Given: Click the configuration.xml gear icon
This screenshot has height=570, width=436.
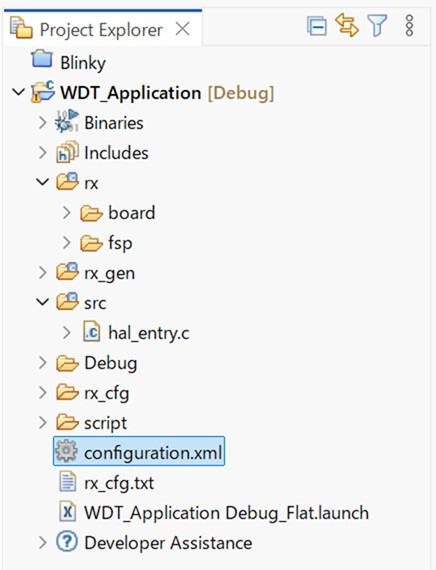Looking at the screenshot, I should 66,451.
